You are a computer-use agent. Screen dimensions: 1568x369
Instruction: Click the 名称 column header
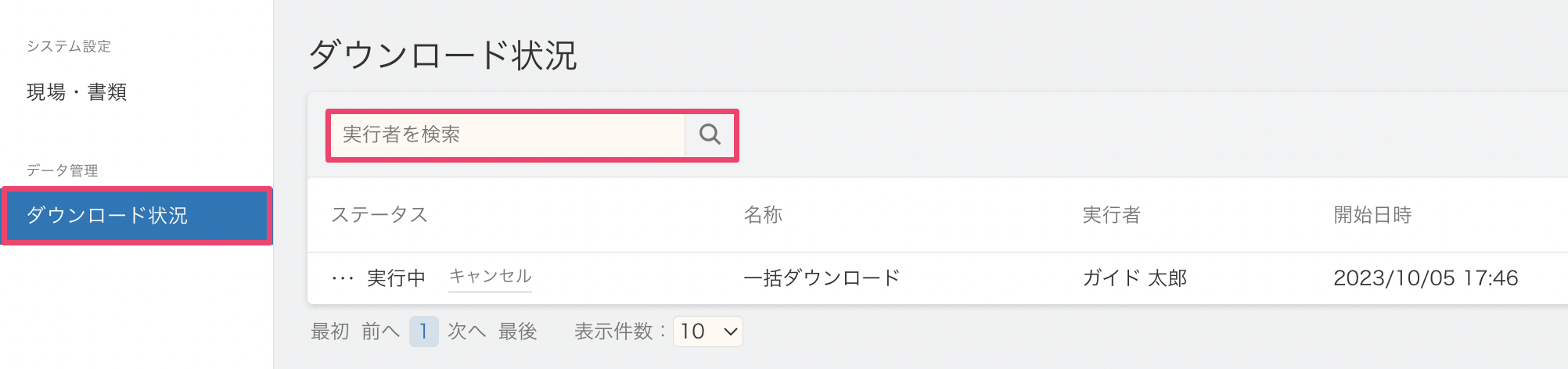[x=763, y=215]
